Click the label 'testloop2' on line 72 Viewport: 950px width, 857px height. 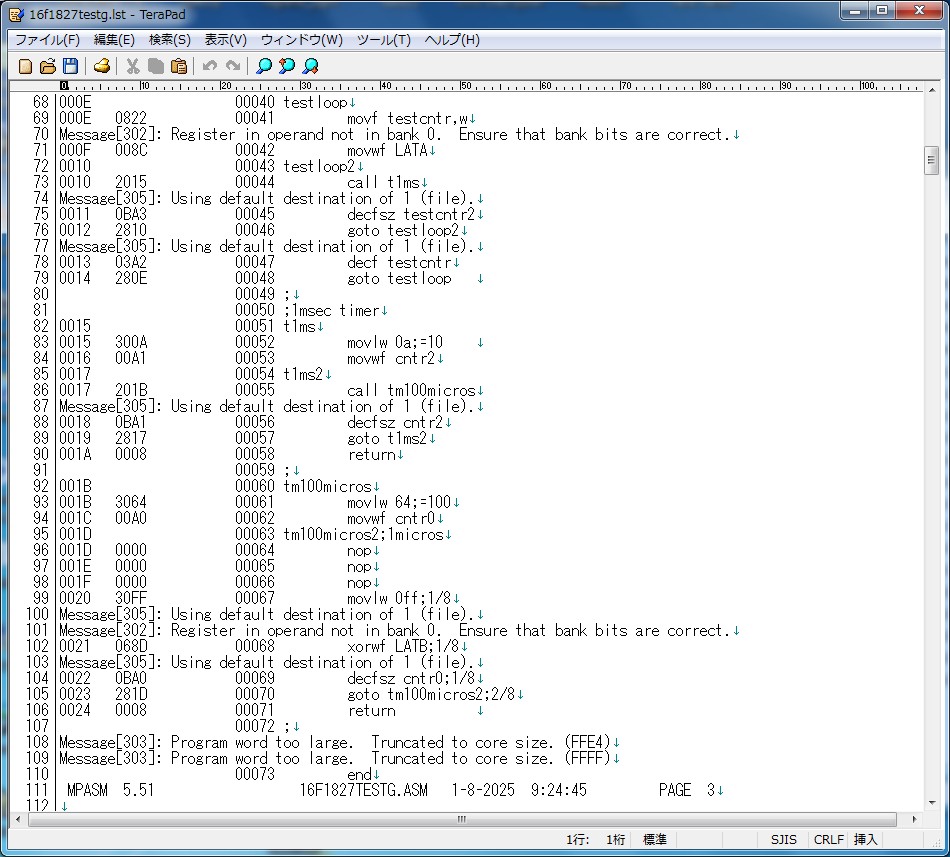[319, 167]
